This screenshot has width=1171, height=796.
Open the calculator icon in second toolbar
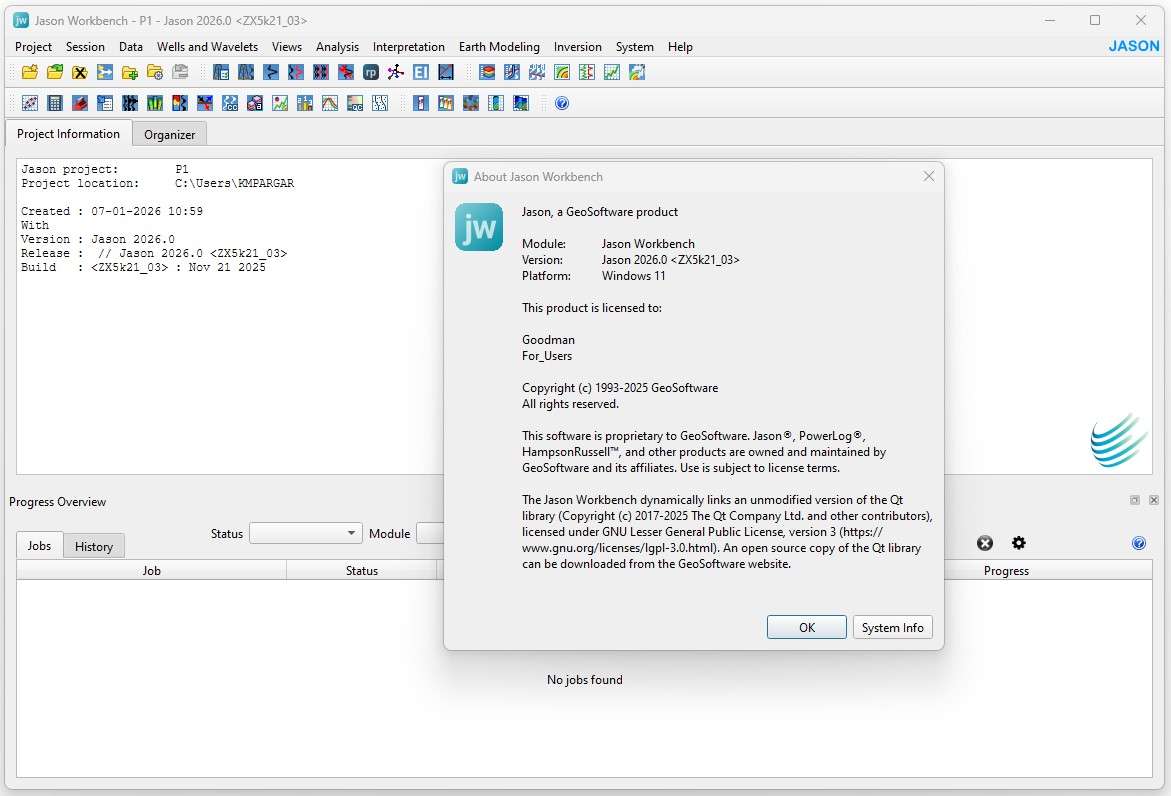(x=55, y=103)
